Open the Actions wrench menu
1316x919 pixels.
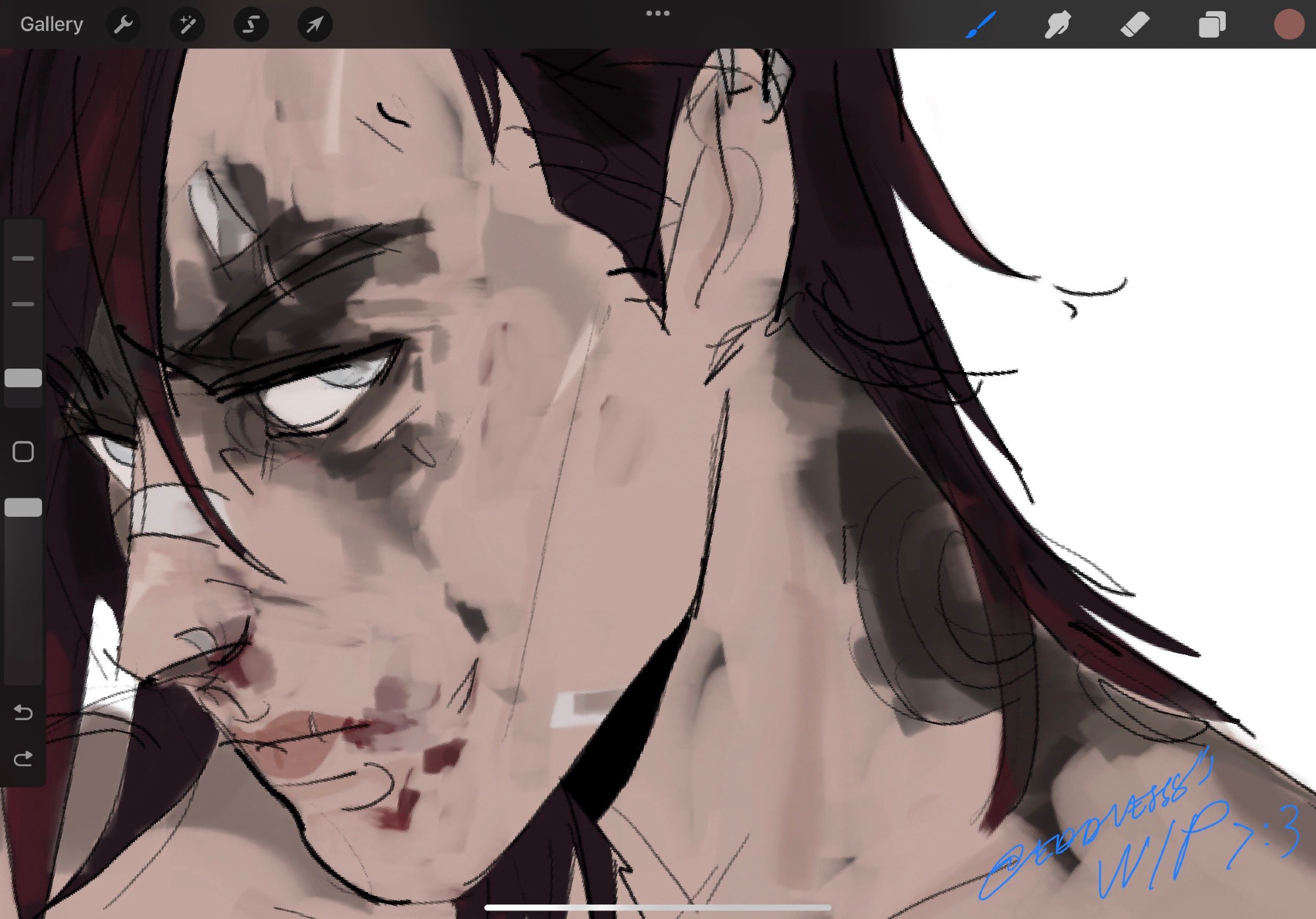pos(123,25)
